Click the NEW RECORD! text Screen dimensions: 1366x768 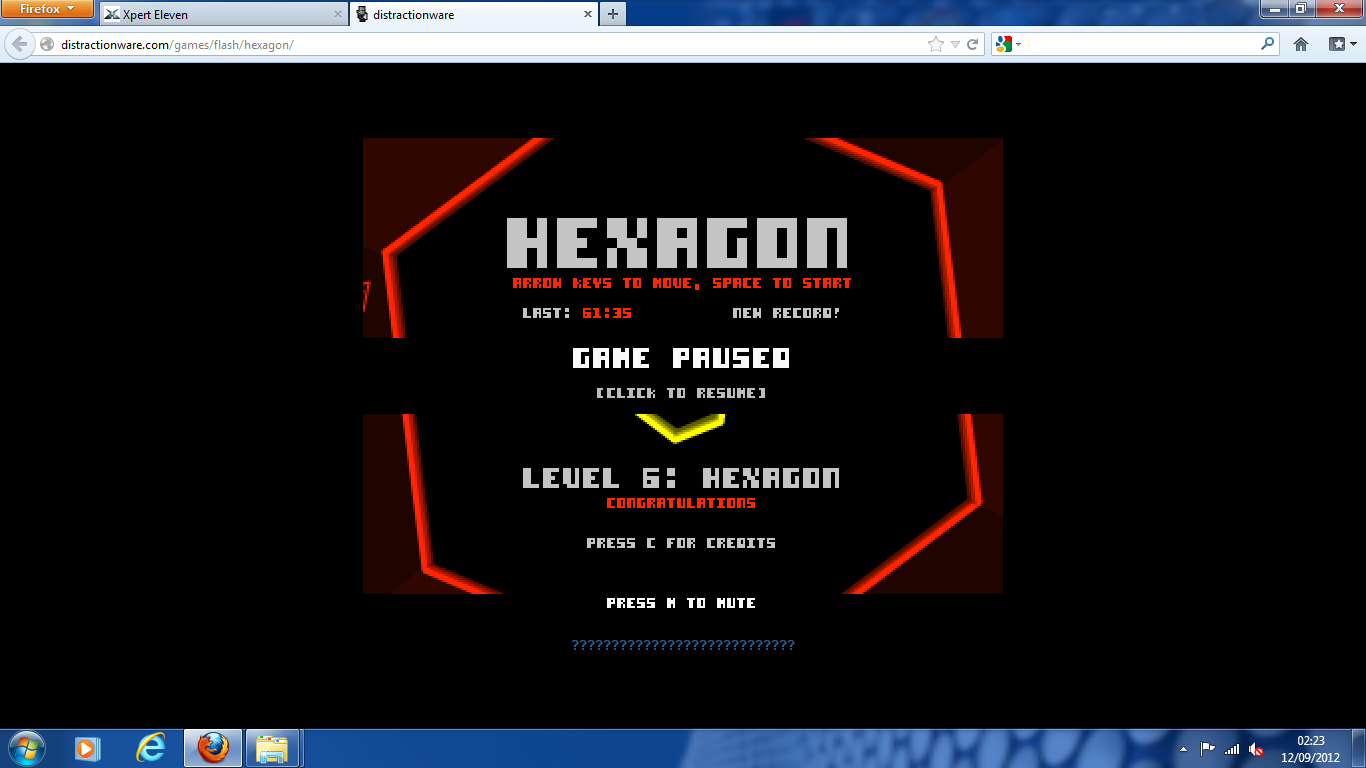click(787, 313)
